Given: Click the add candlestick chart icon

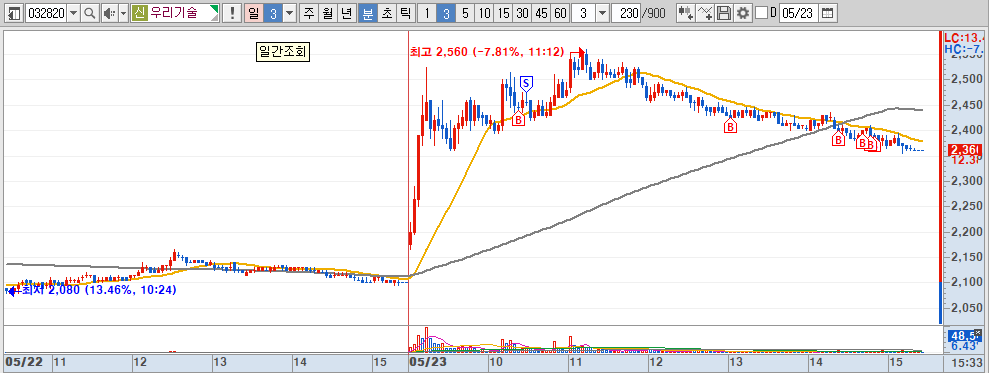Looking at the screenshot, I should 686,13.
